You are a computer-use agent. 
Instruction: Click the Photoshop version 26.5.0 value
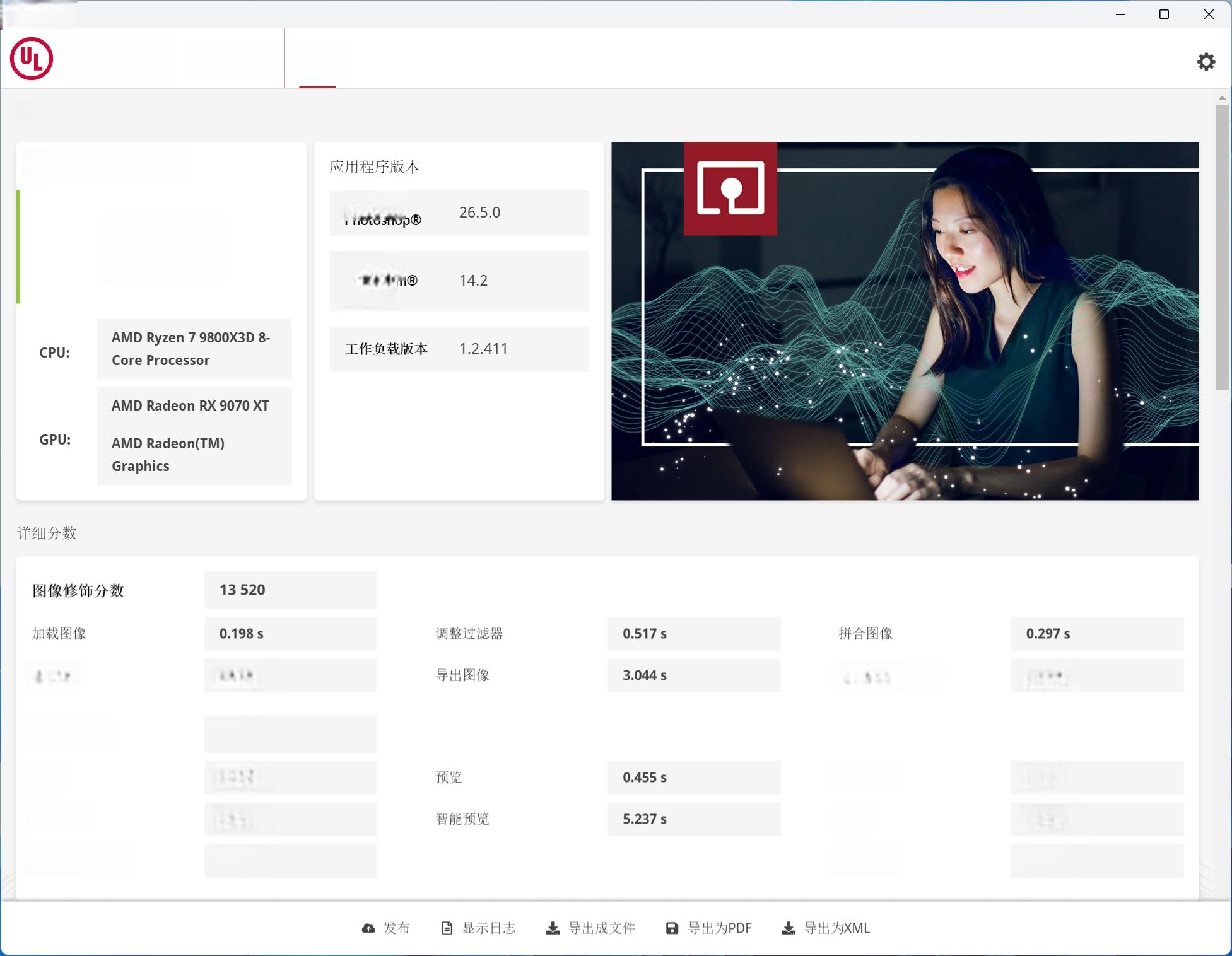tap(479, 213)
